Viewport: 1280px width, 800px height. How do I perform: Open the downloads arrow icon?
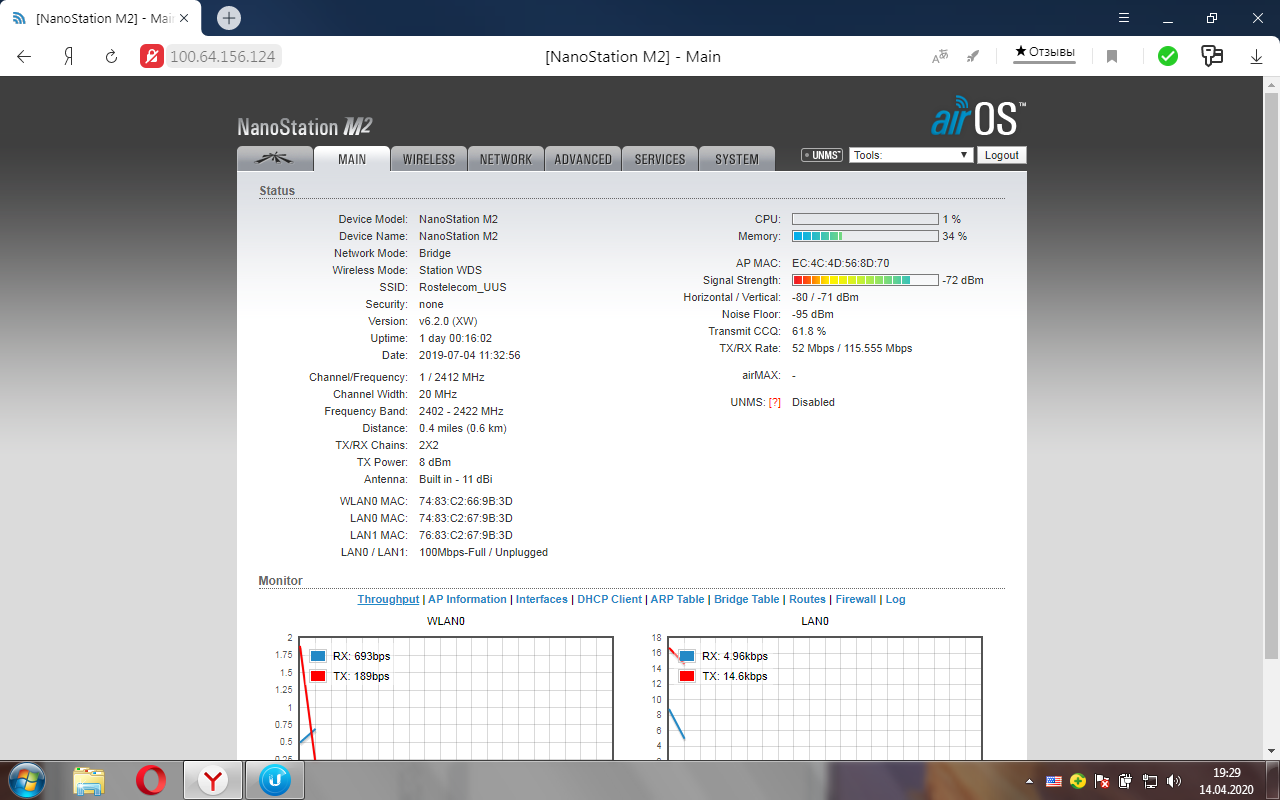click(x=1256, y=57)
